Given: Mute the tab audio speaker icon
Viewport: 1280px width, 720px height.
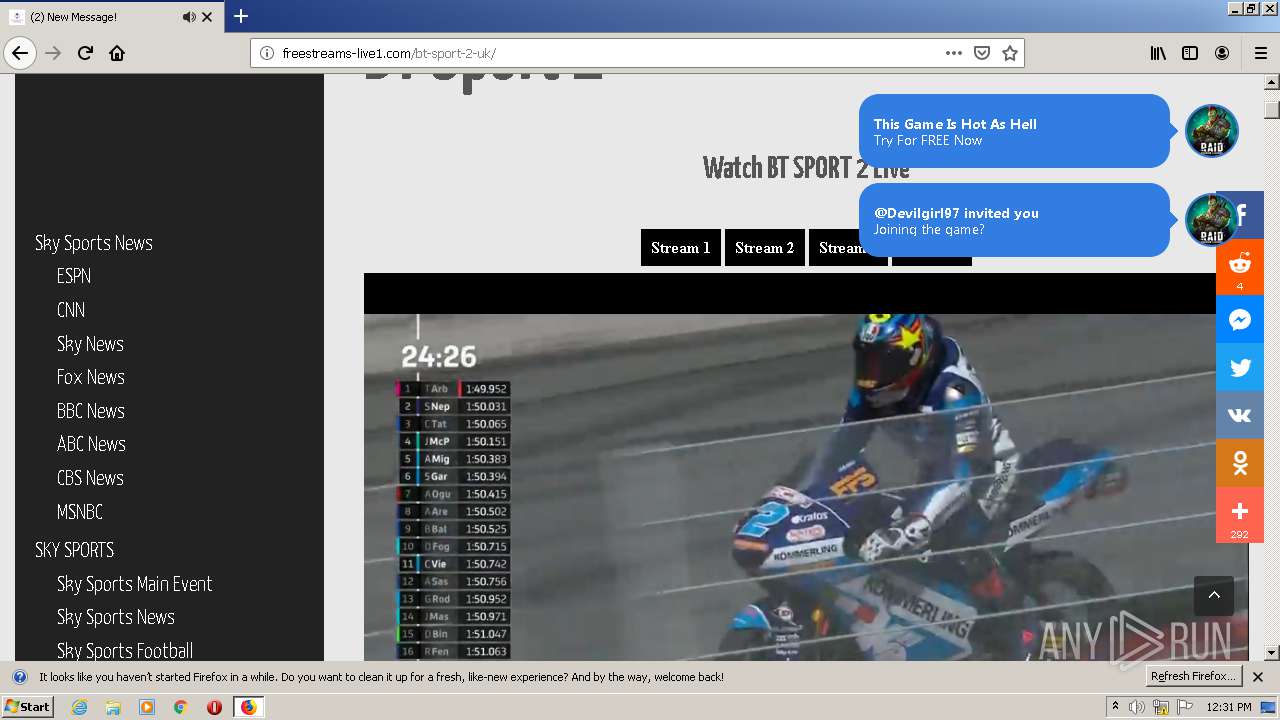Looking at the screenshot, I should point(189,17).
